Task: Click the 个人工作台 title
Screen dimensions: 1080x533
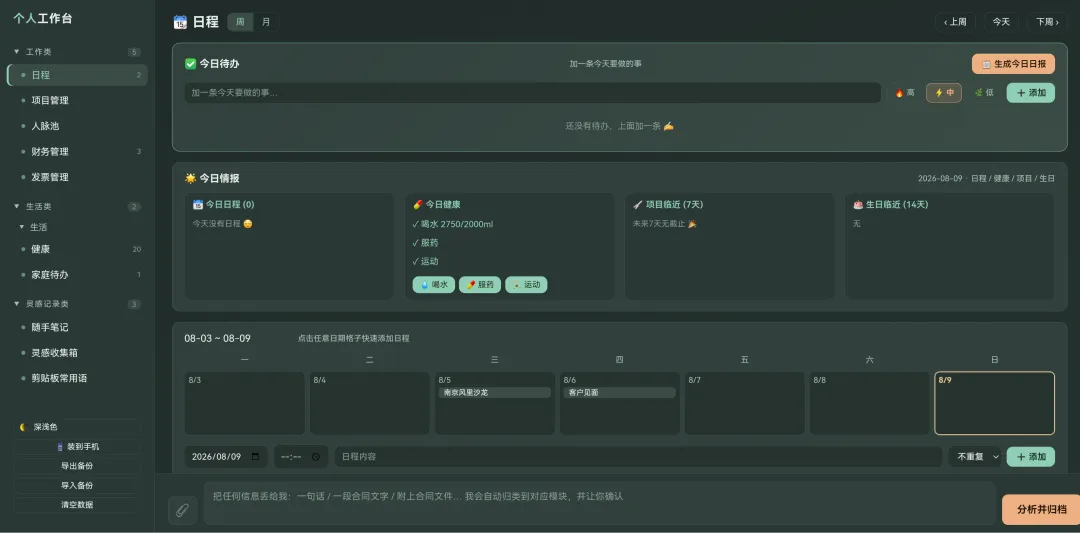Action: coord(43,19)
